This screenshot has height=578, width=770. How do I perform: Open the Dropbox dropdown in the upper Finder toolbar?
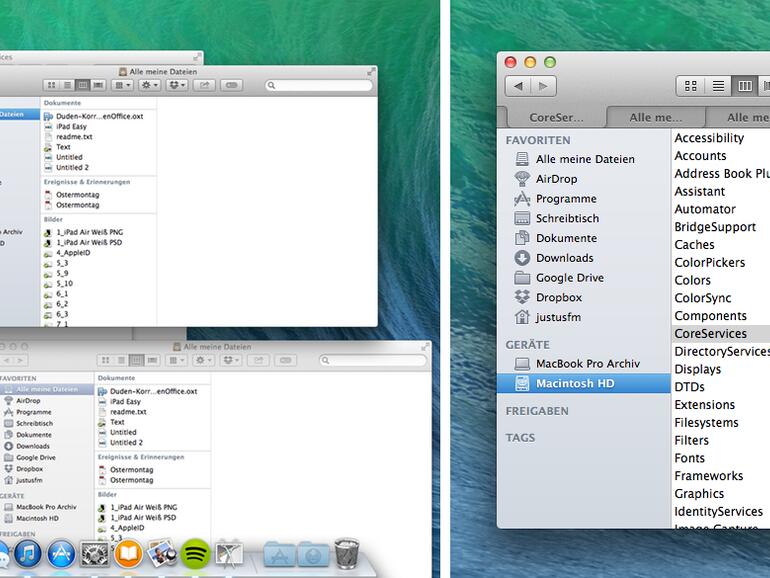click(177, 85)
